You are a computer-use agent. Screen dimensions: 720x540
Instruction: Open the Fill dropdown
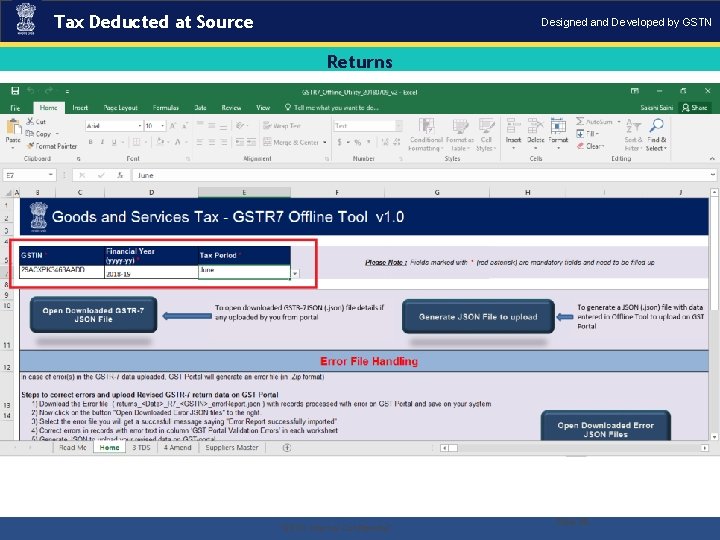pos(588,134)
